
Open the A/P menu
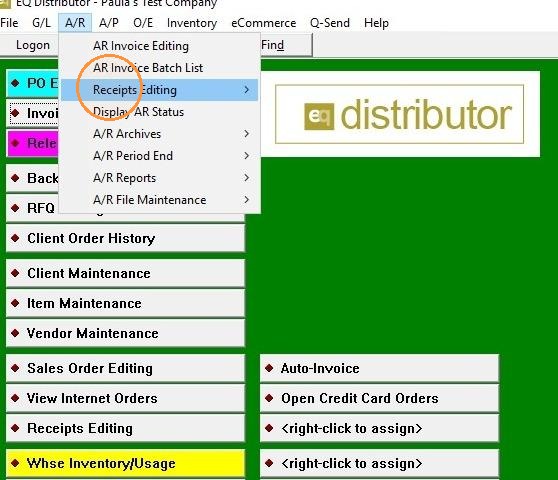tap(109, 23)
